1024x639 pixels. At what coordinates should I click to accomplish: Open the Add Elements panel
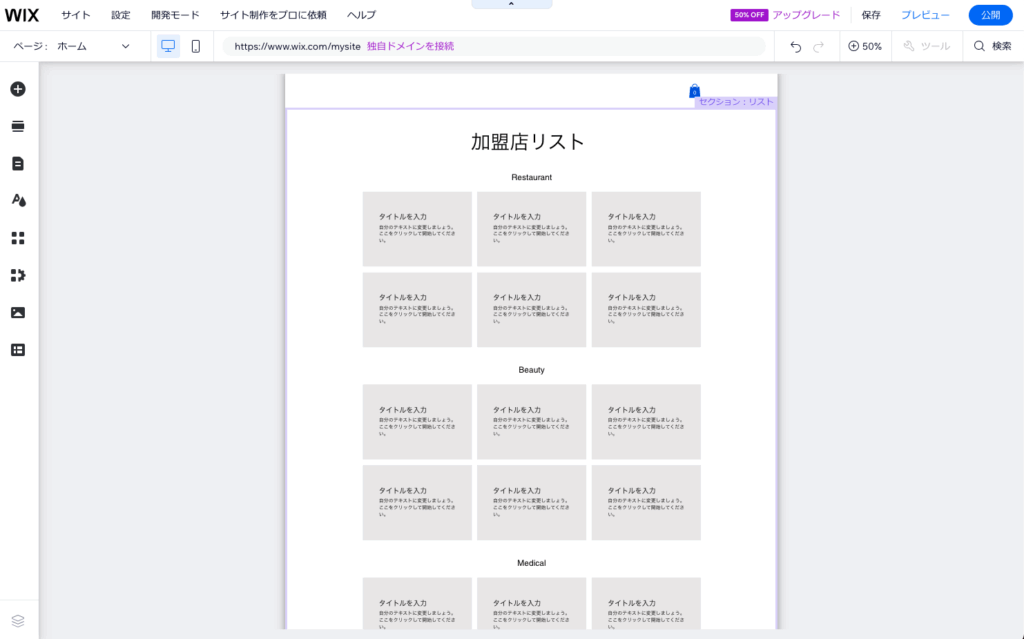click(x=18, y=89)
